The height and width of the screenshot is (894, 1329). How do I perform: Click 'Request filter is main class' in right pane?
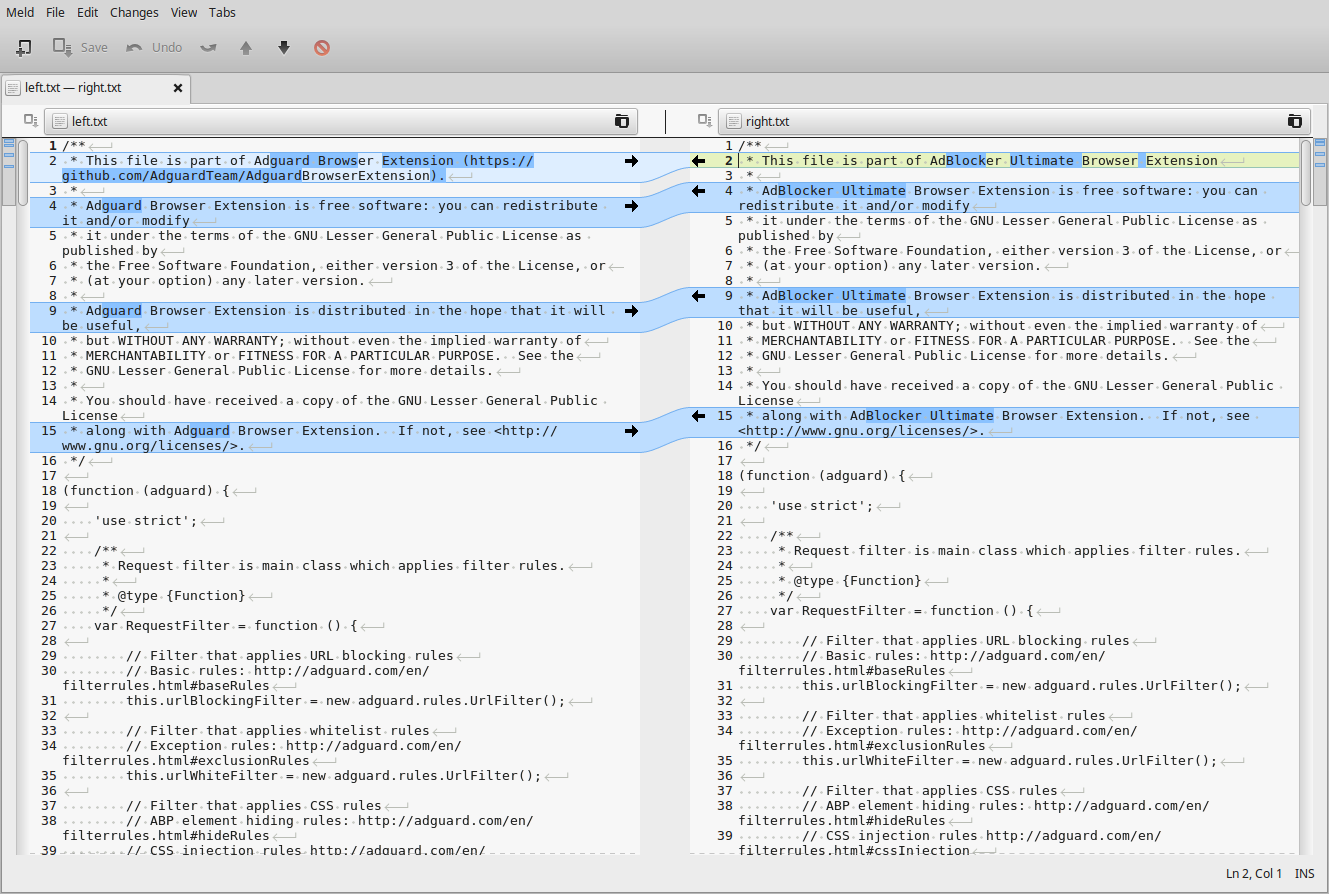pyautogui.click(x=1018, y=551)
